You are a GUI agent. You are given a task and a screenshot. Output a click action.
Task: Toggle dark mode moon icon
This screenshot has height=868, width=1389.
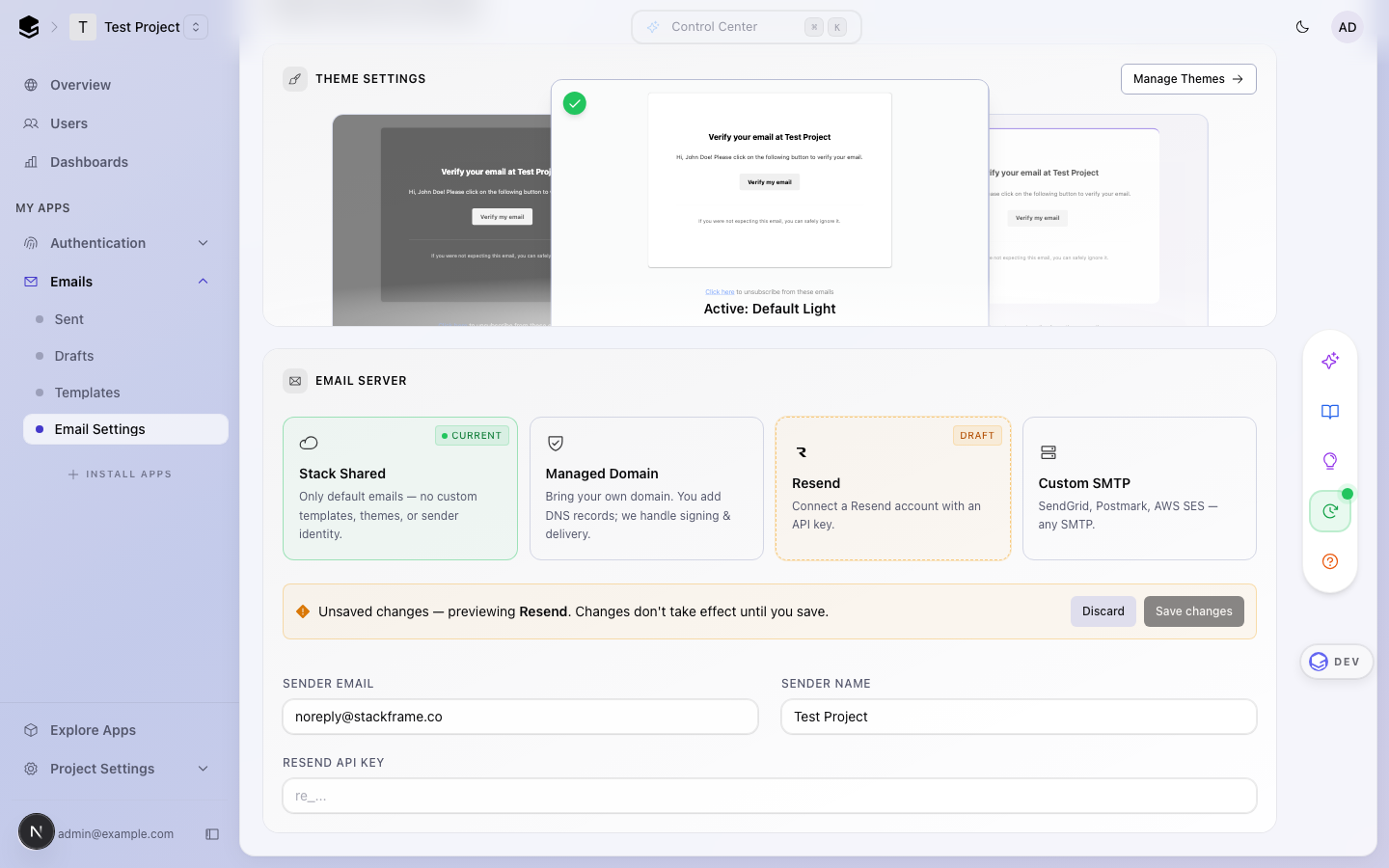point(1302,27)
